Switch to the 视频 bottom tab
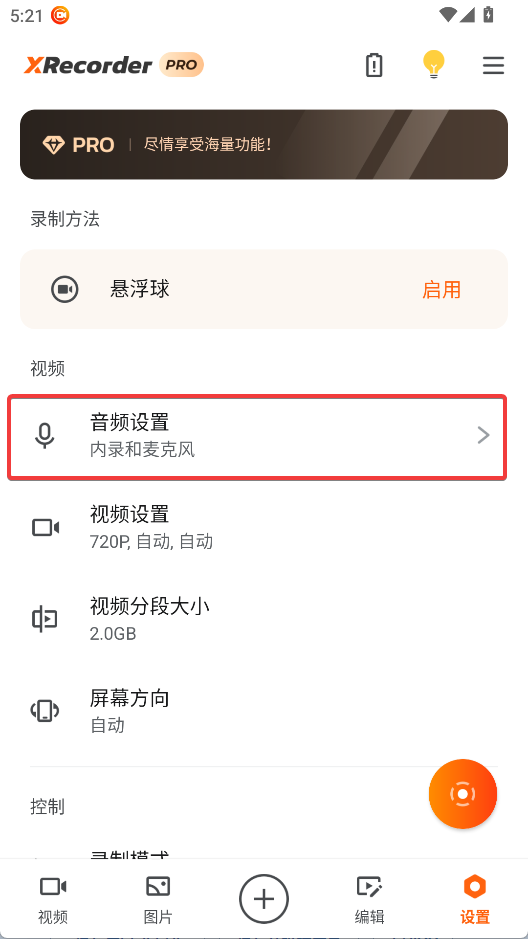This screenshot has height=939, width=528. tap(53, 899)
